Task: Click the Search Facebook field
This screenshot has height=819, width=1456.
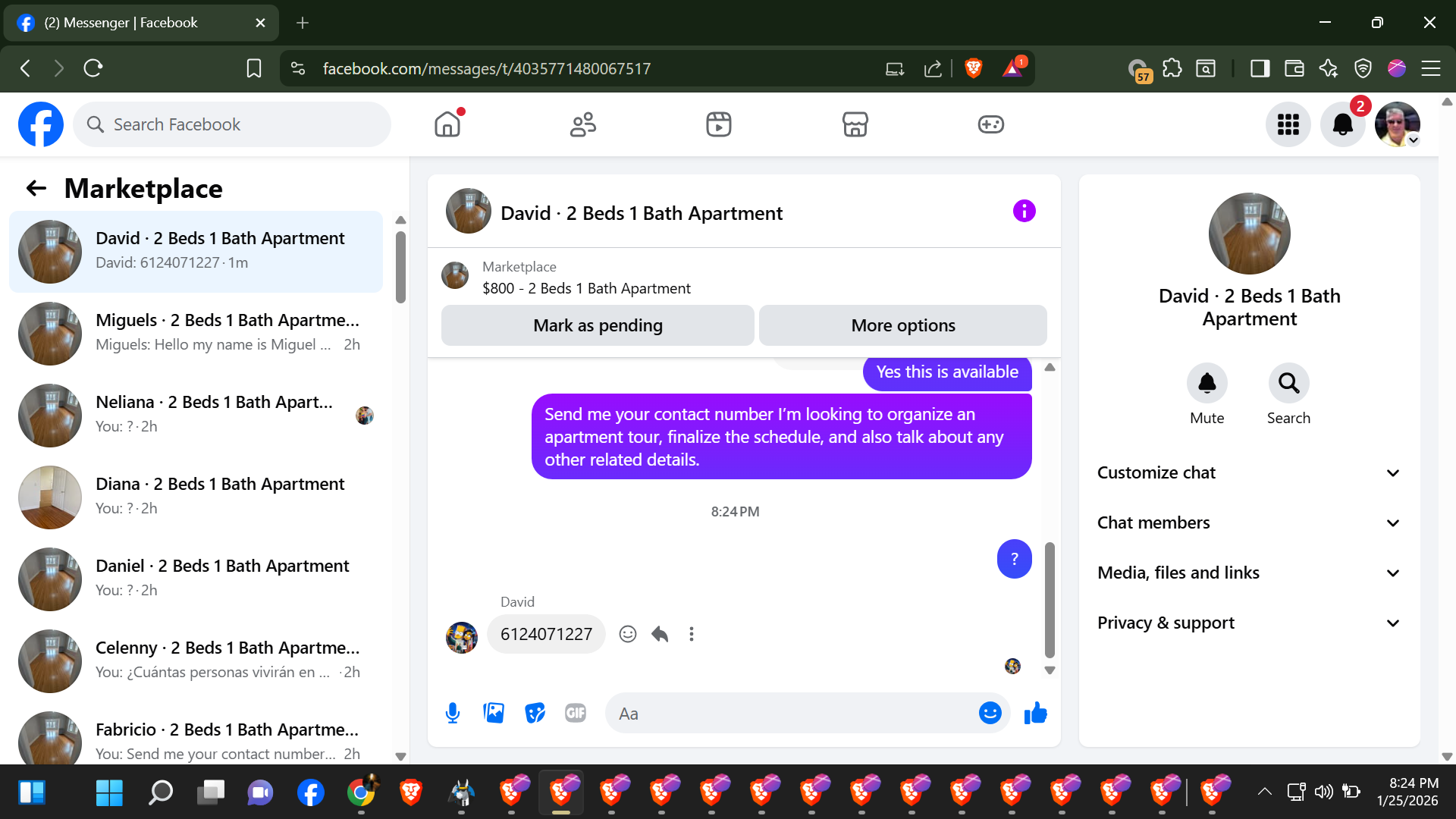Action: (x=232, y=124)
